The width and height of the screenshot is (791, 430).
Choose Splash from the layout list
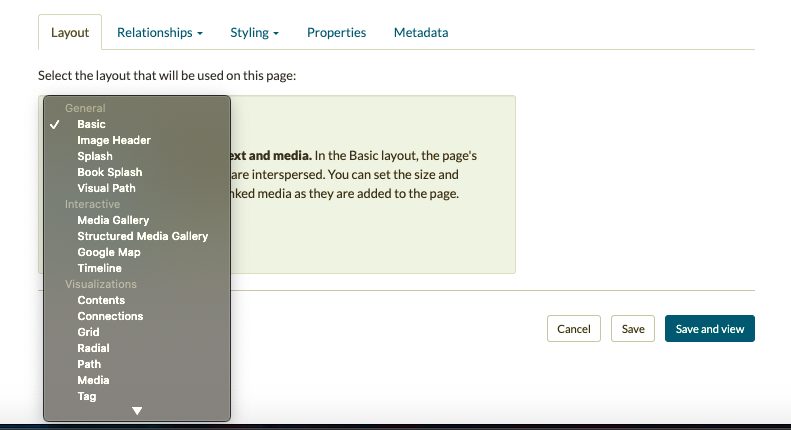coord(95,156)
